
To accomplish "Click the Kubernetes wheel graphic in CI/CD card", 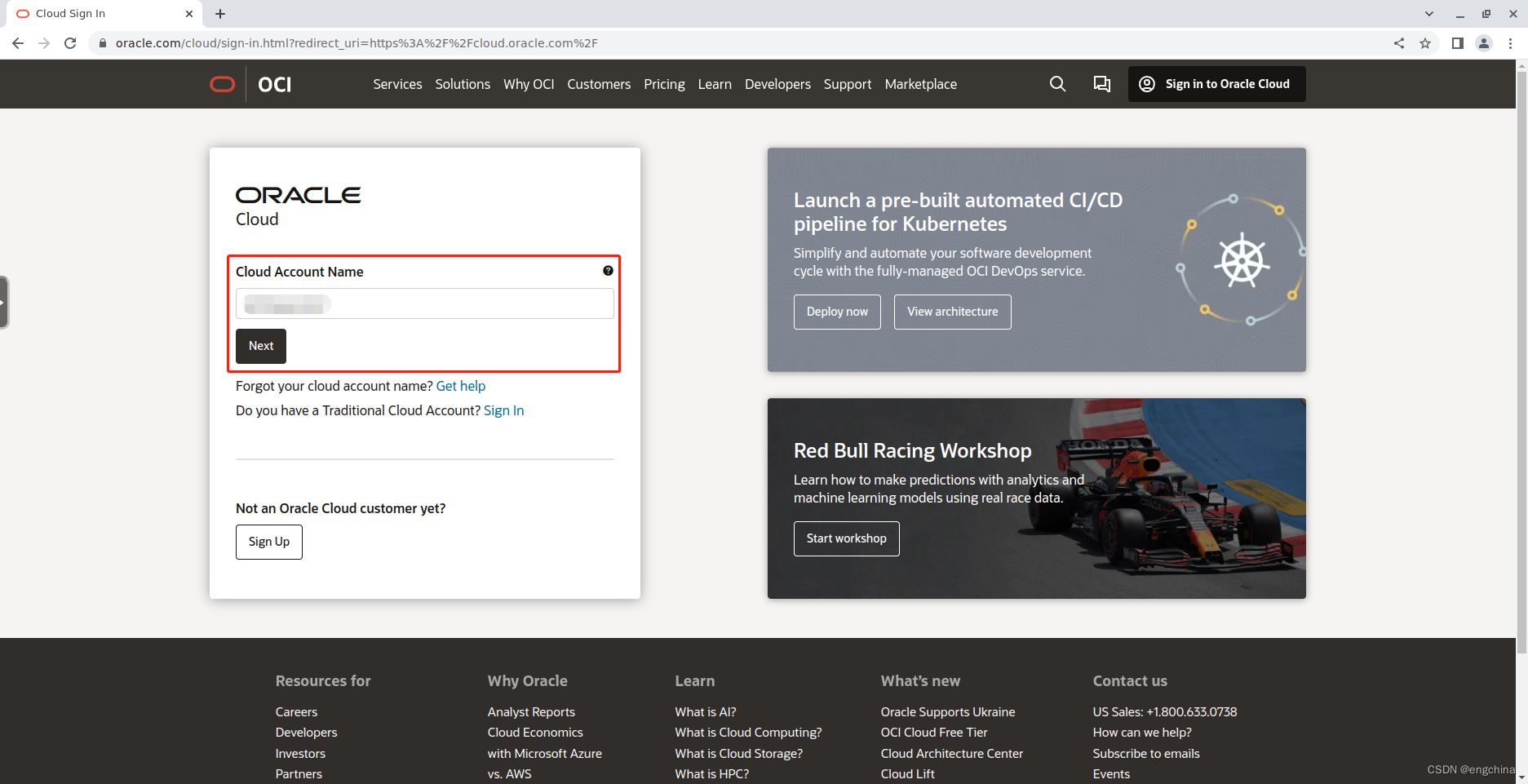I will (x=1242, y=261).
